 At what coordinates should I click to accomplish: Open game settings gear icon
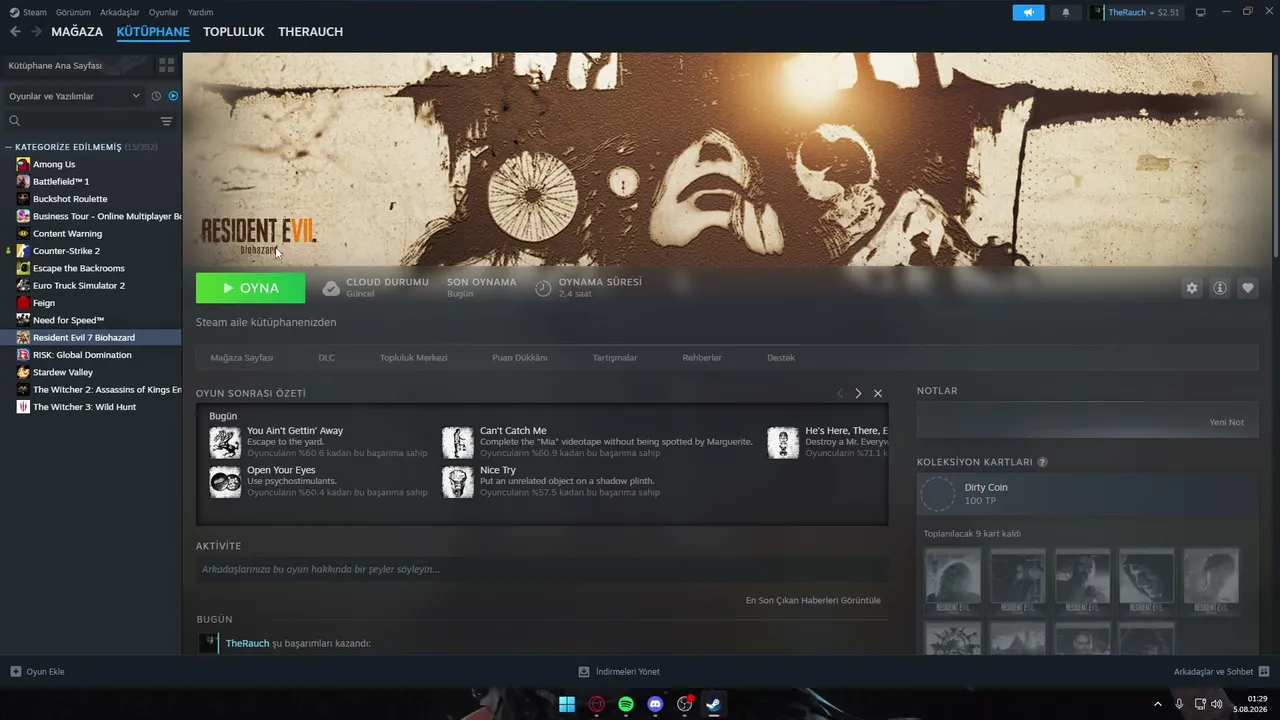tap(1191, 288)
